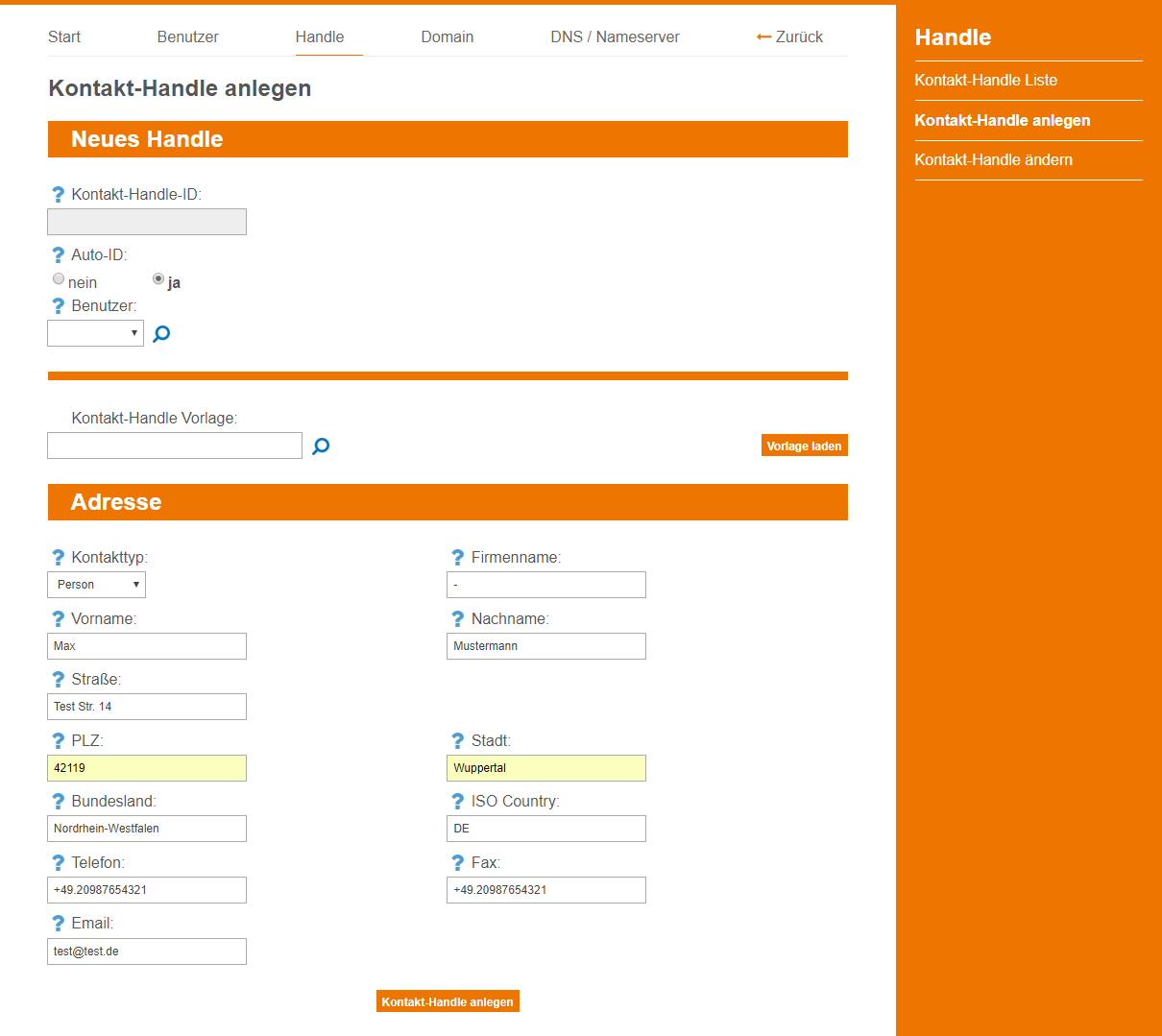Switch to the Domain tab
The width and height of the screenshot is (1162, 1036).
tap(447, 37)
